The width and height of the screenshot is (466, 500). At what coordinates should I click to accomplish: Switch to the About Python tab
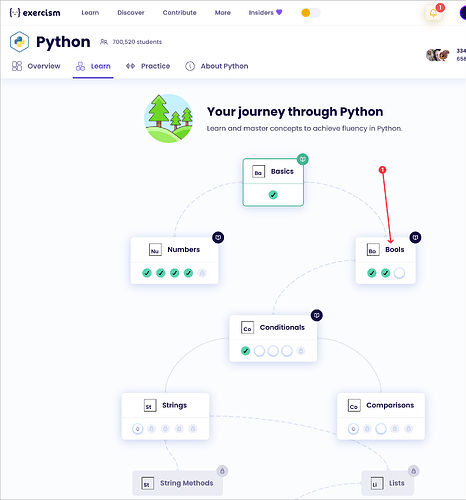coord(217,66)
